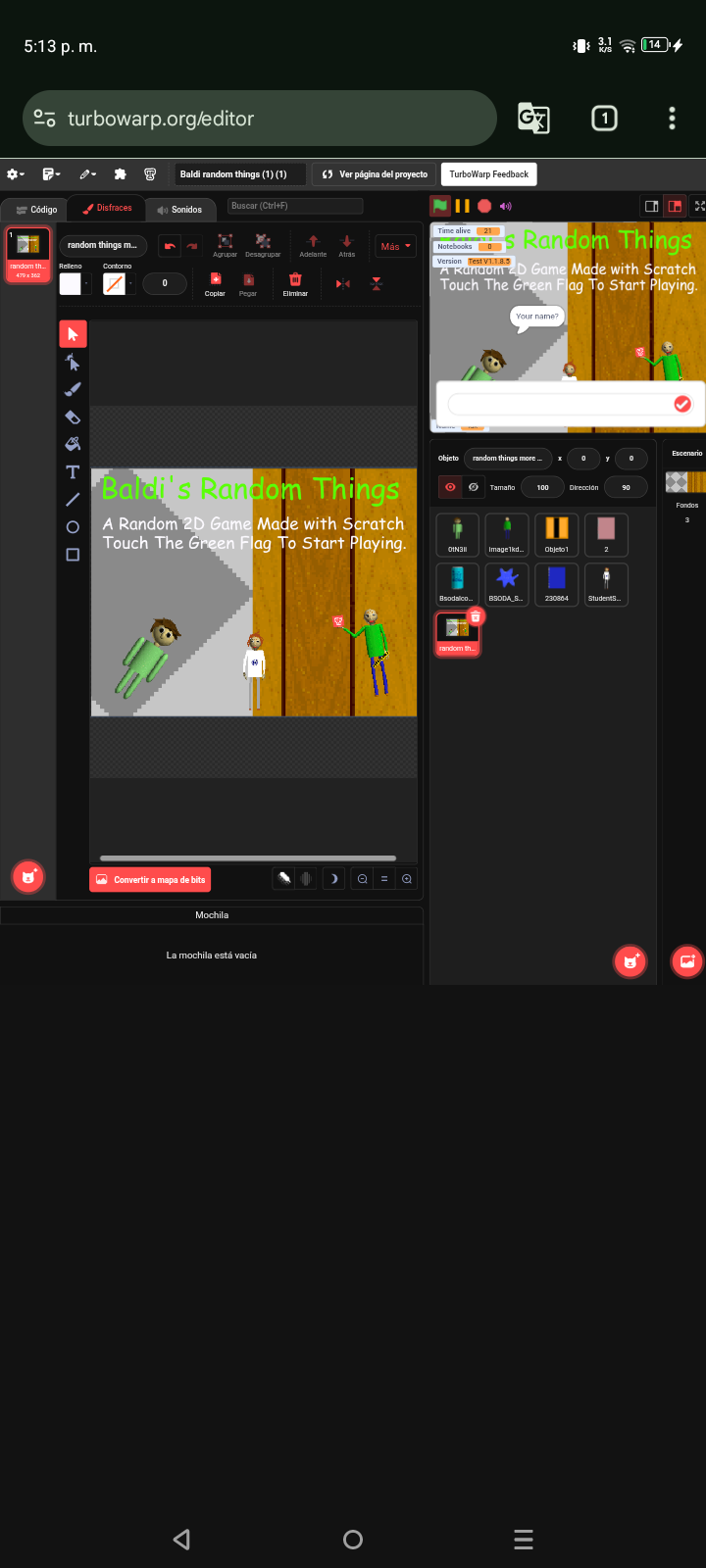This screenshot has height=1568, width=706.
Task: Enter fullscreen stage mode
Action: tap(699, 206)
